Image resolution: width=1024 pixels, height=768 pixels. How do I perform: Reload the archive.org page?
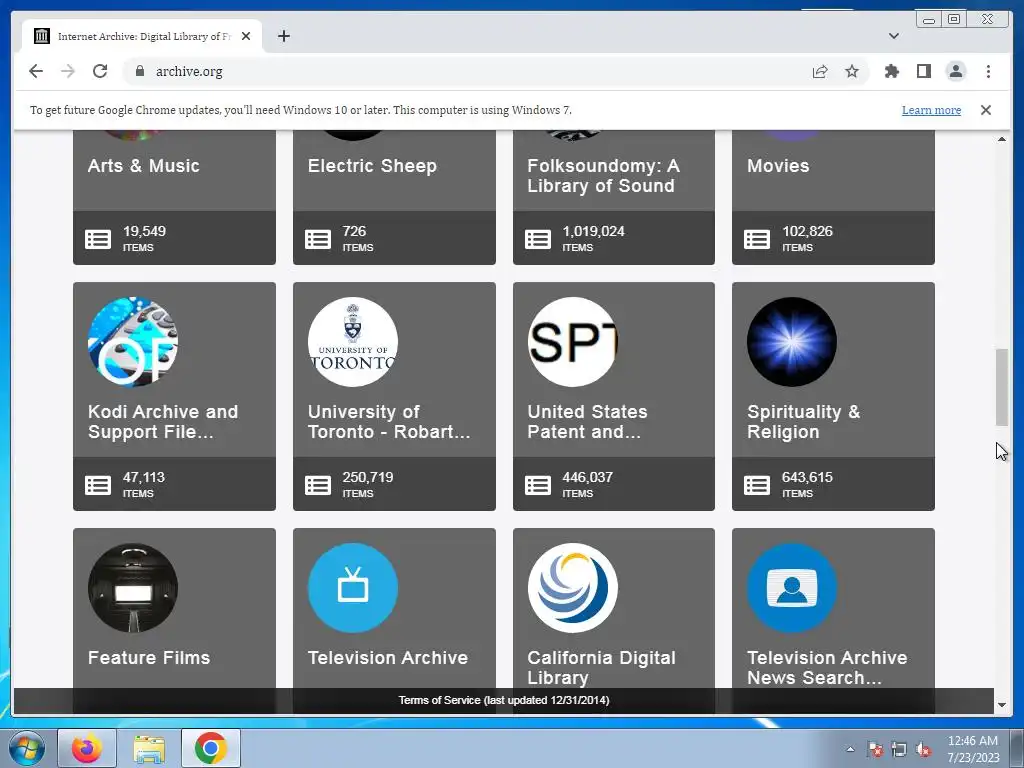pyautogui.click(x=100, y=71)
